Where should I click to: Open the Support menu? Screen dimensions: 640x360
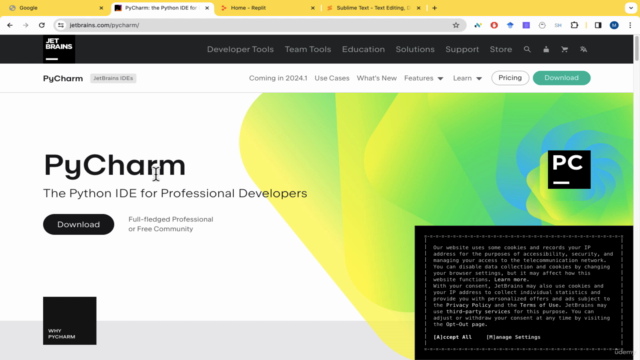(462, 49)
